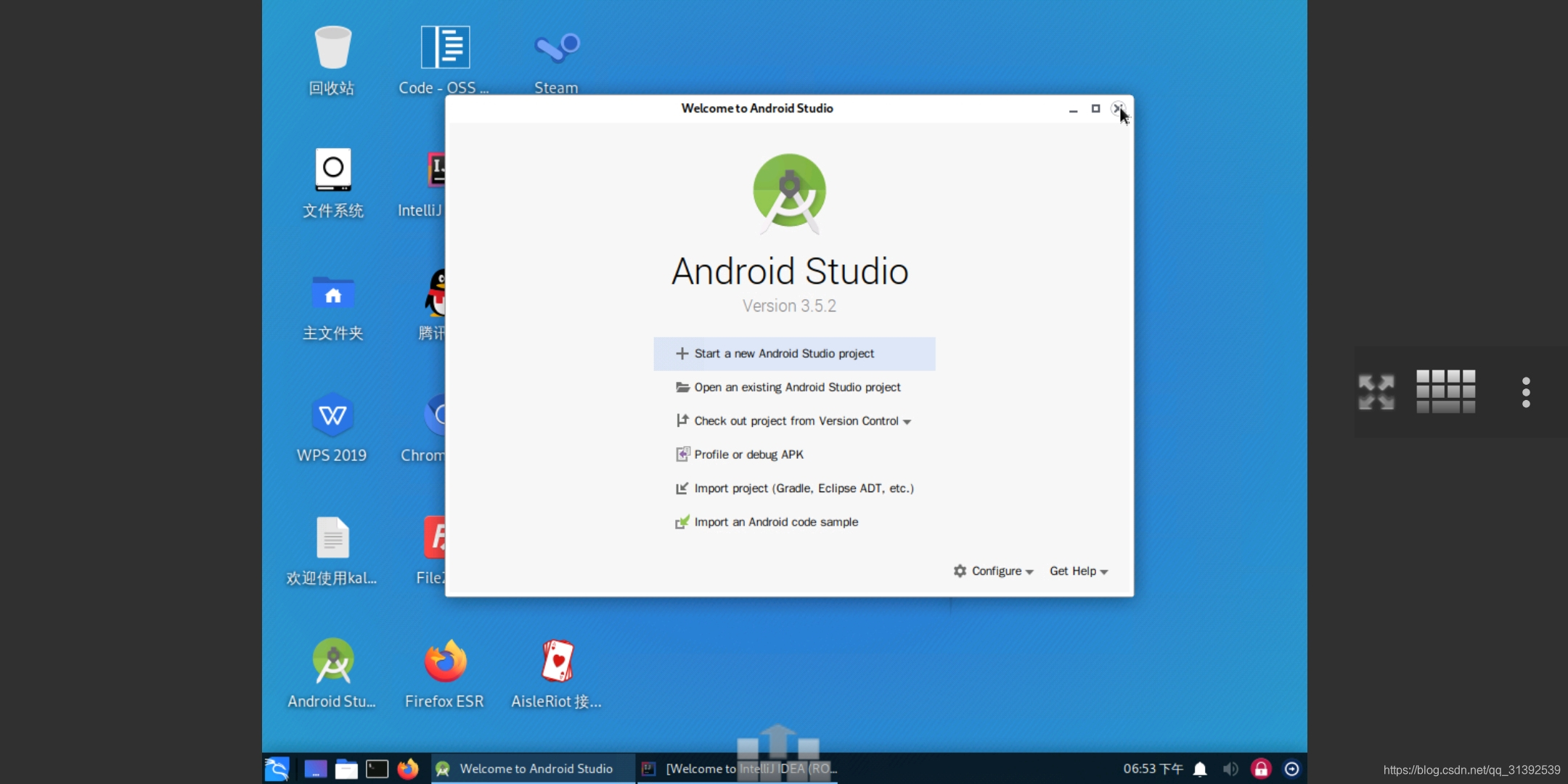Start a new Android Studio project
The image size is (1568, 784).
tap(794, 354)
